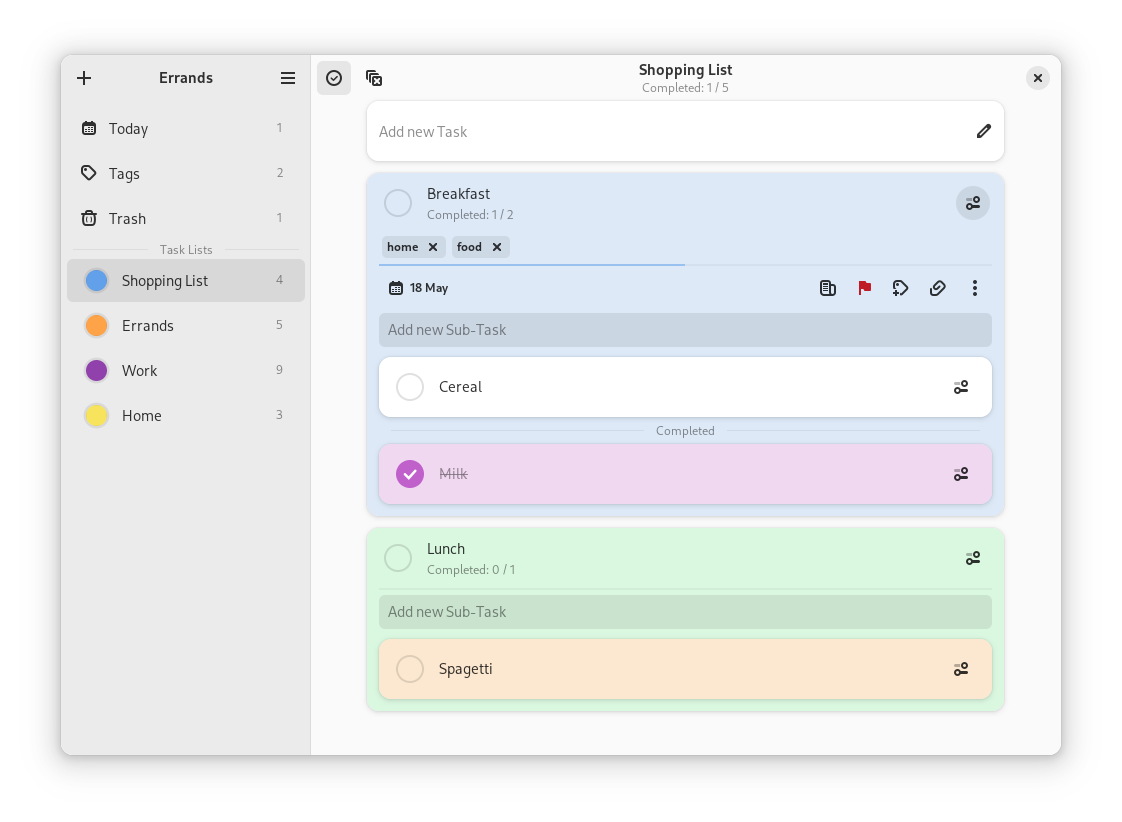Click the purple Work color circle
Screen dimensions: 1122x822
click(97, 371)
